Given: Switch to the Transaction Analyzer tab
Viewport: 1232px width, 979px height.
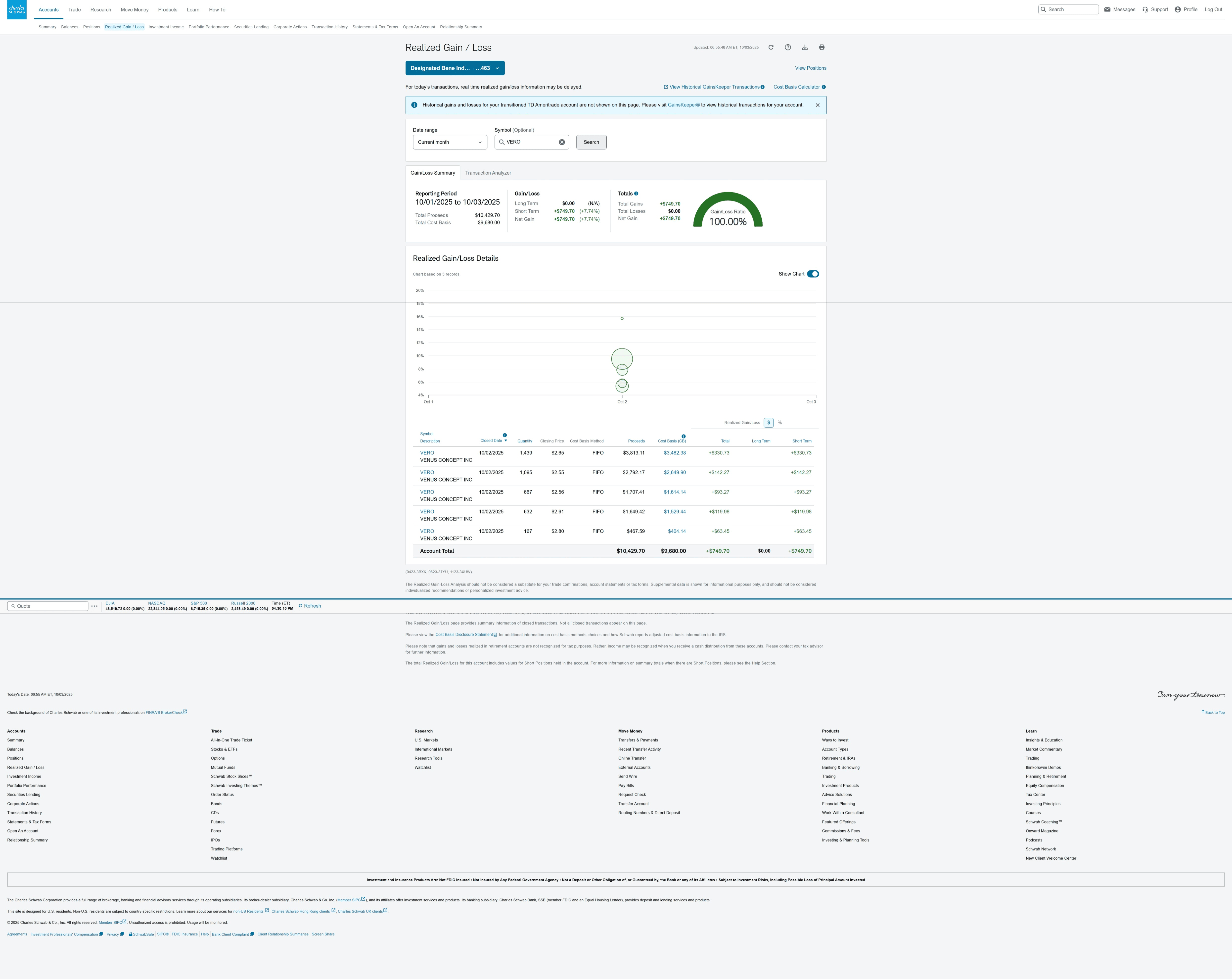Looking at the screenshot, I should (488, 173).
